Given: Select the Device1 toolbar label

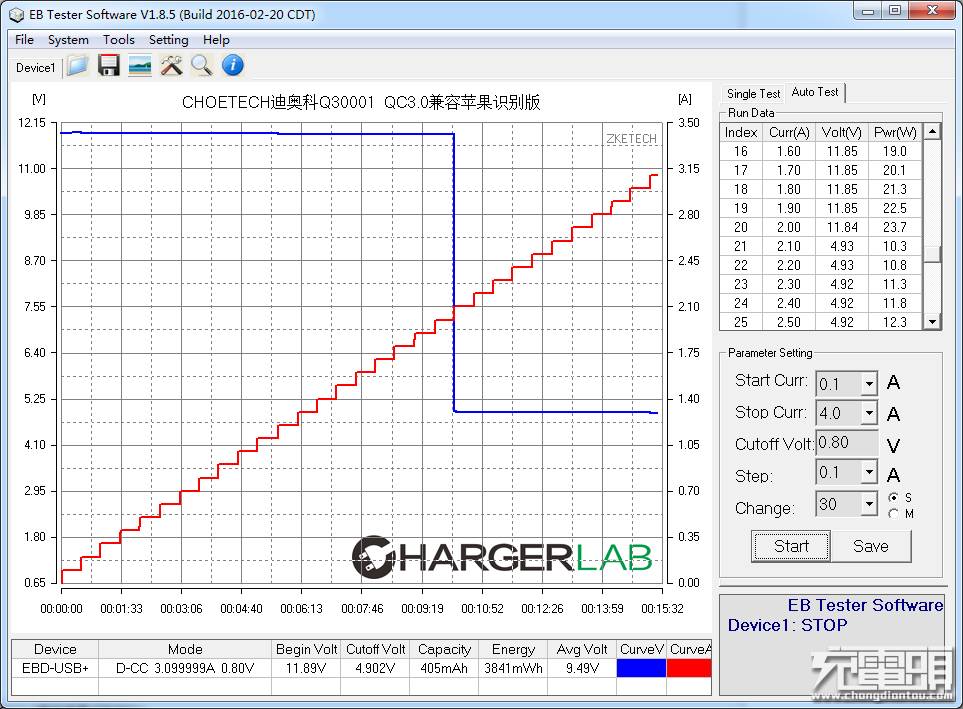Looking at the screenshot, I should coord(36,68).
